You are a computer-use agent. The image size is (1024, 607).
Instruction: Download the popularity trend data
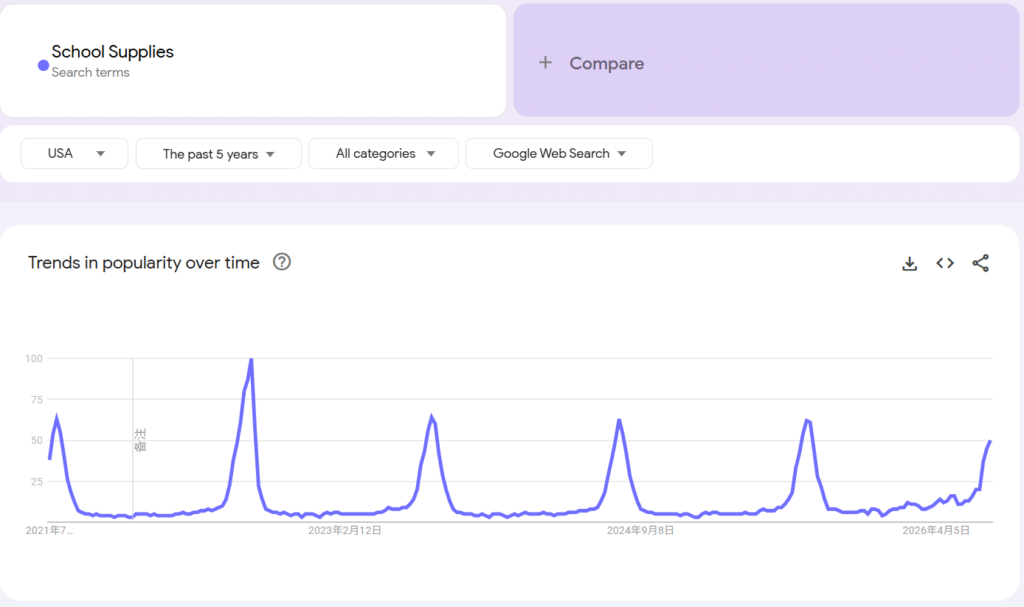coord(909,263)
